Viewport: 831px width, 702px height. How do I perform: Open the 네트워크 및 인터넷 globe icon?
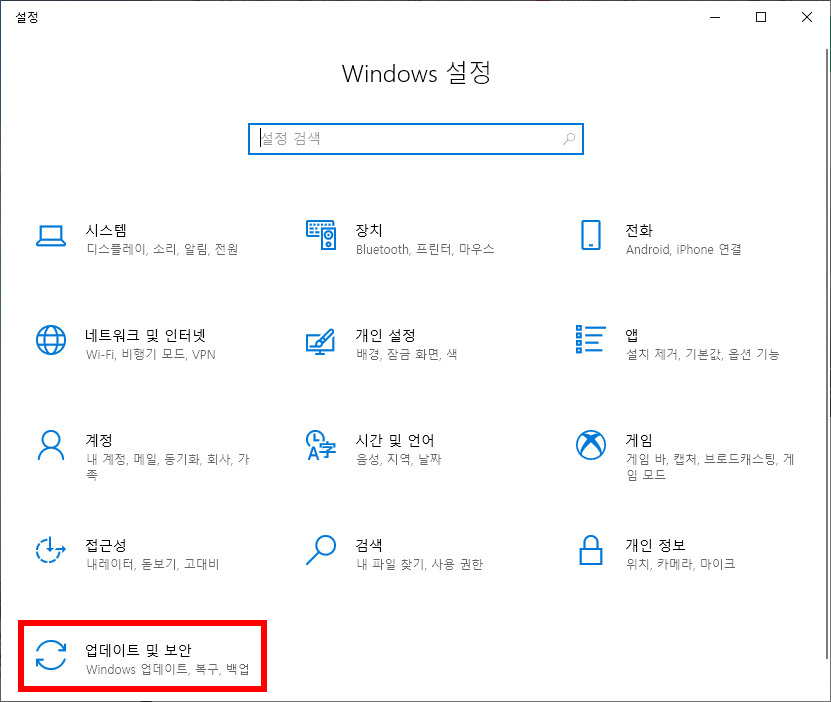51,340
